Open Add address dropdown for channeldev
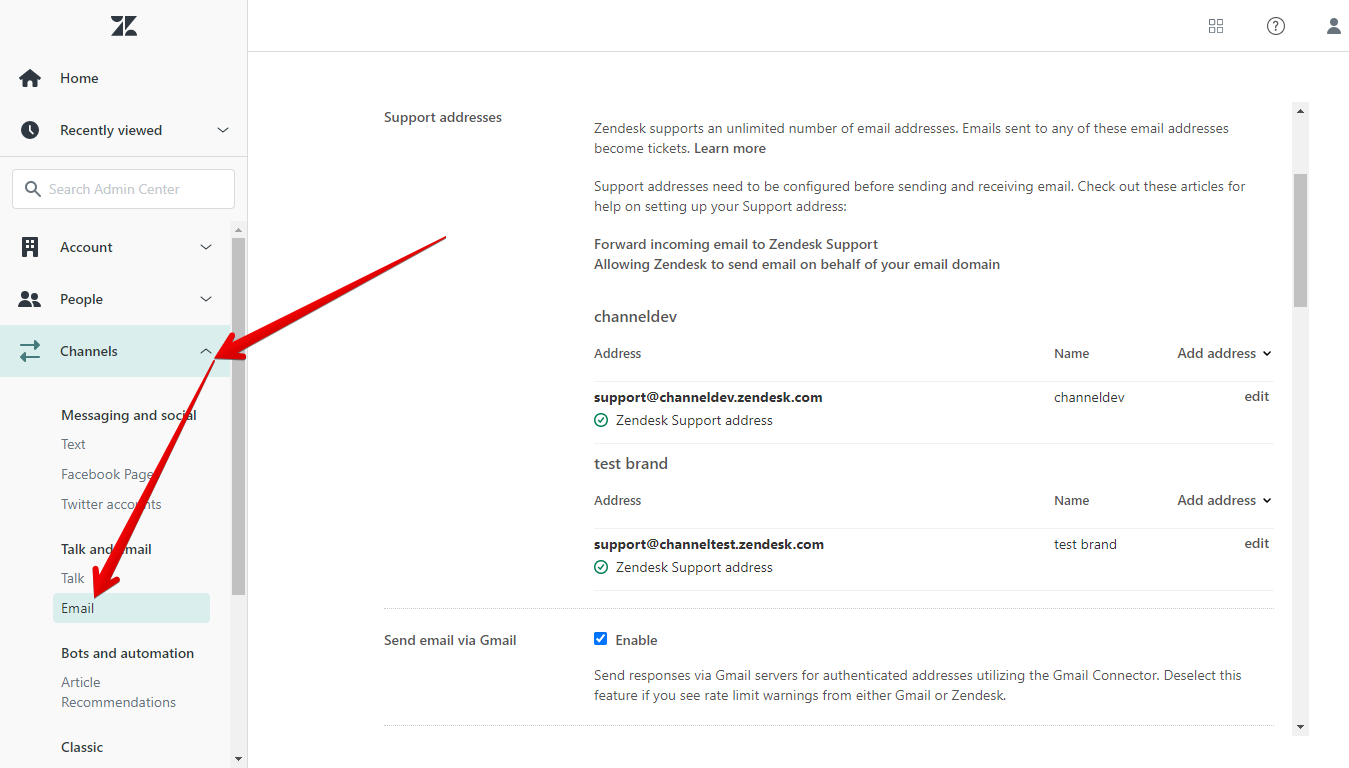 (1224, 353)
